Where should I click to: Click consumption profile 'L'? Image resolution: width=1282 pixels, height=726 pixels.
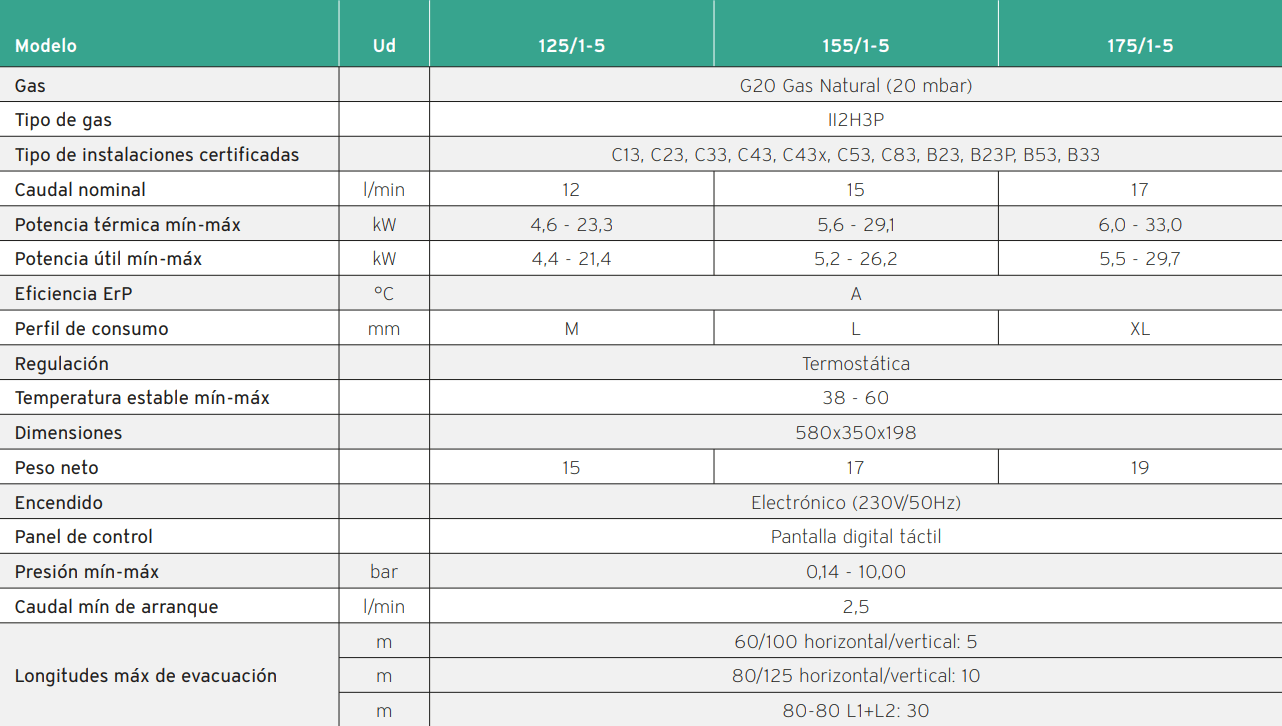coord(856,329)
